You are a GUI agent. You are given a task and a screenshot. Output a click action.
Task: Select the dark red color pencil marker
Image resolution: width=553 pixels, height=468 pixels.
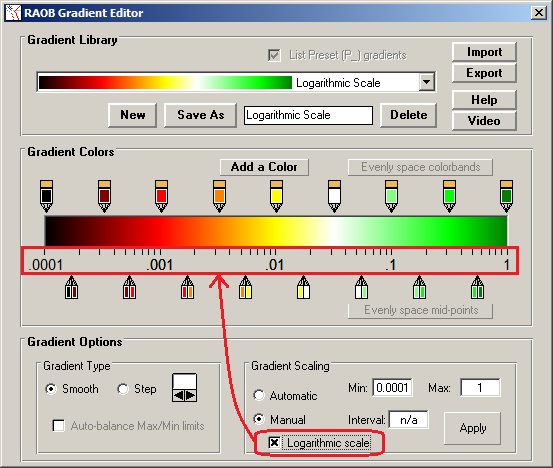coord(104,196)
